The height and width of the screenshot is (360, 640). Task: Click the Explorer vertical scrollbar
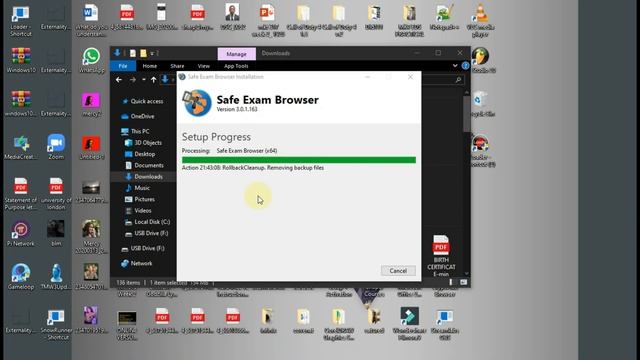[466, 114]
